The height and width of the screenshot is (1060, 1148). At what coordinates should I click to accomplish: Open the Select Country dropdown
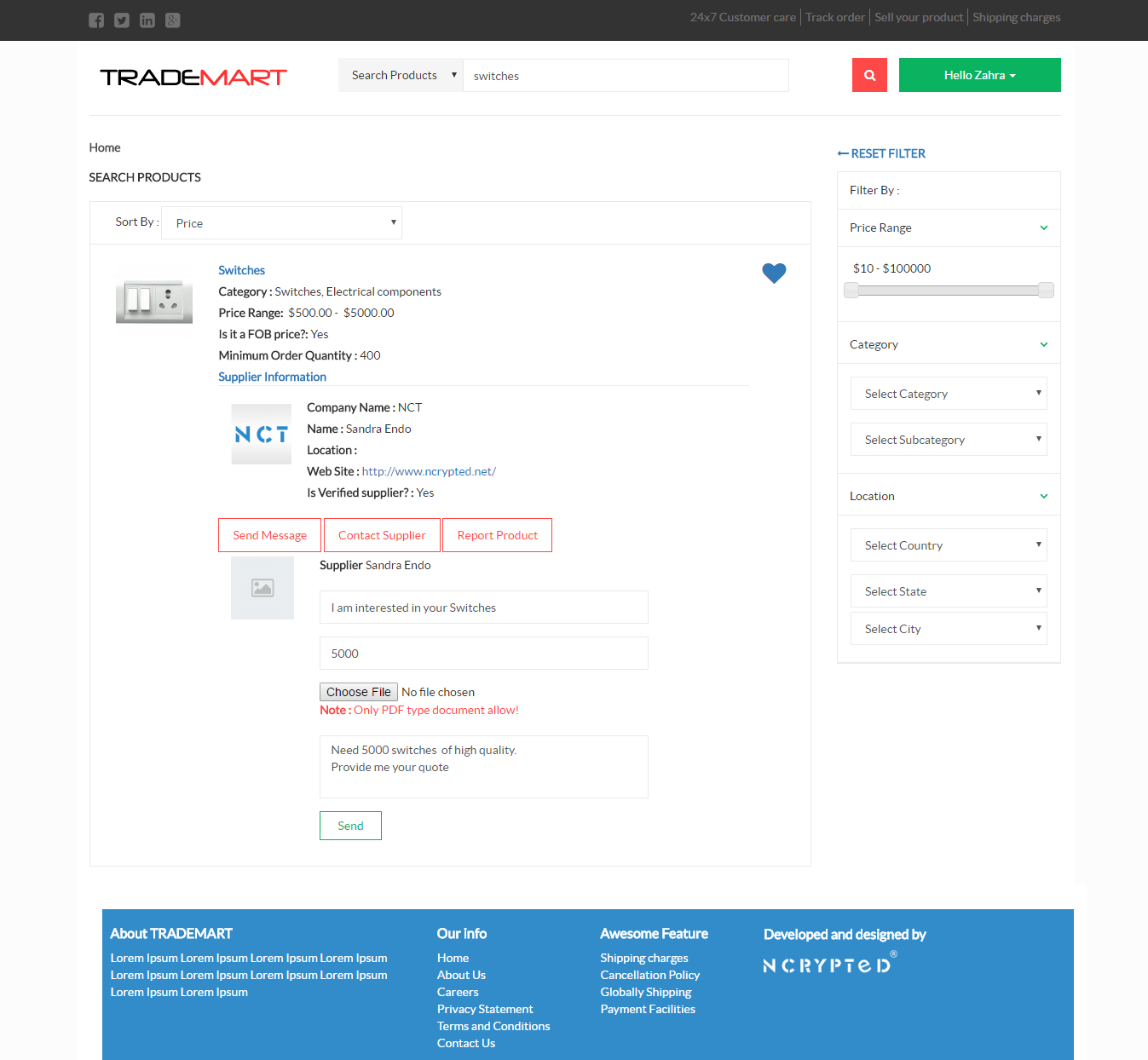tap(949, 545)
